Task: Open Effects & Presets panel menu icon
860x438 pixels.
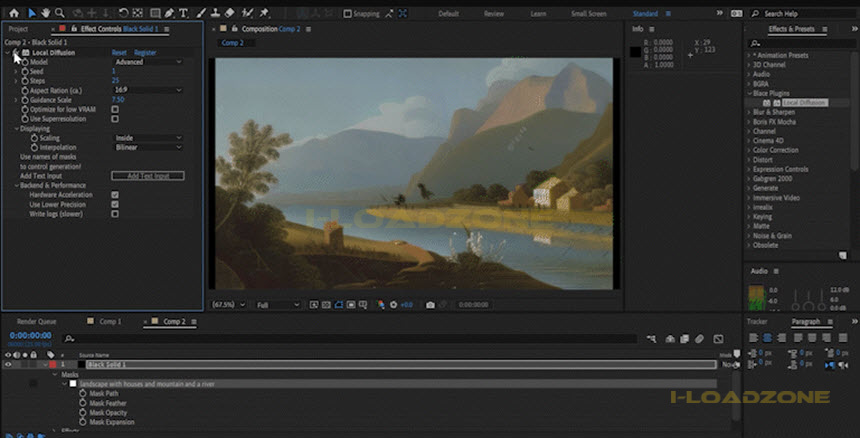Action: click(825, 29)
